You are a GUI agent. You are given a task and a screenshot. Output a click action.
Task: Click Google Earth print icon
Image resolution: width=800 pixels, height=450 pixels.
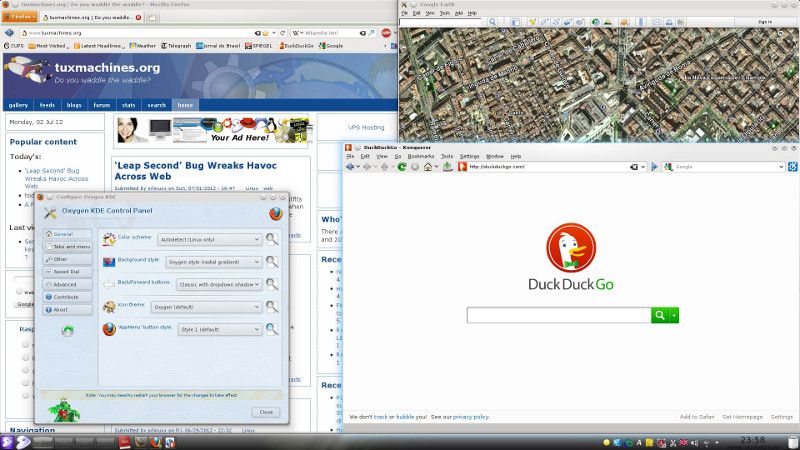coord(669,22)
